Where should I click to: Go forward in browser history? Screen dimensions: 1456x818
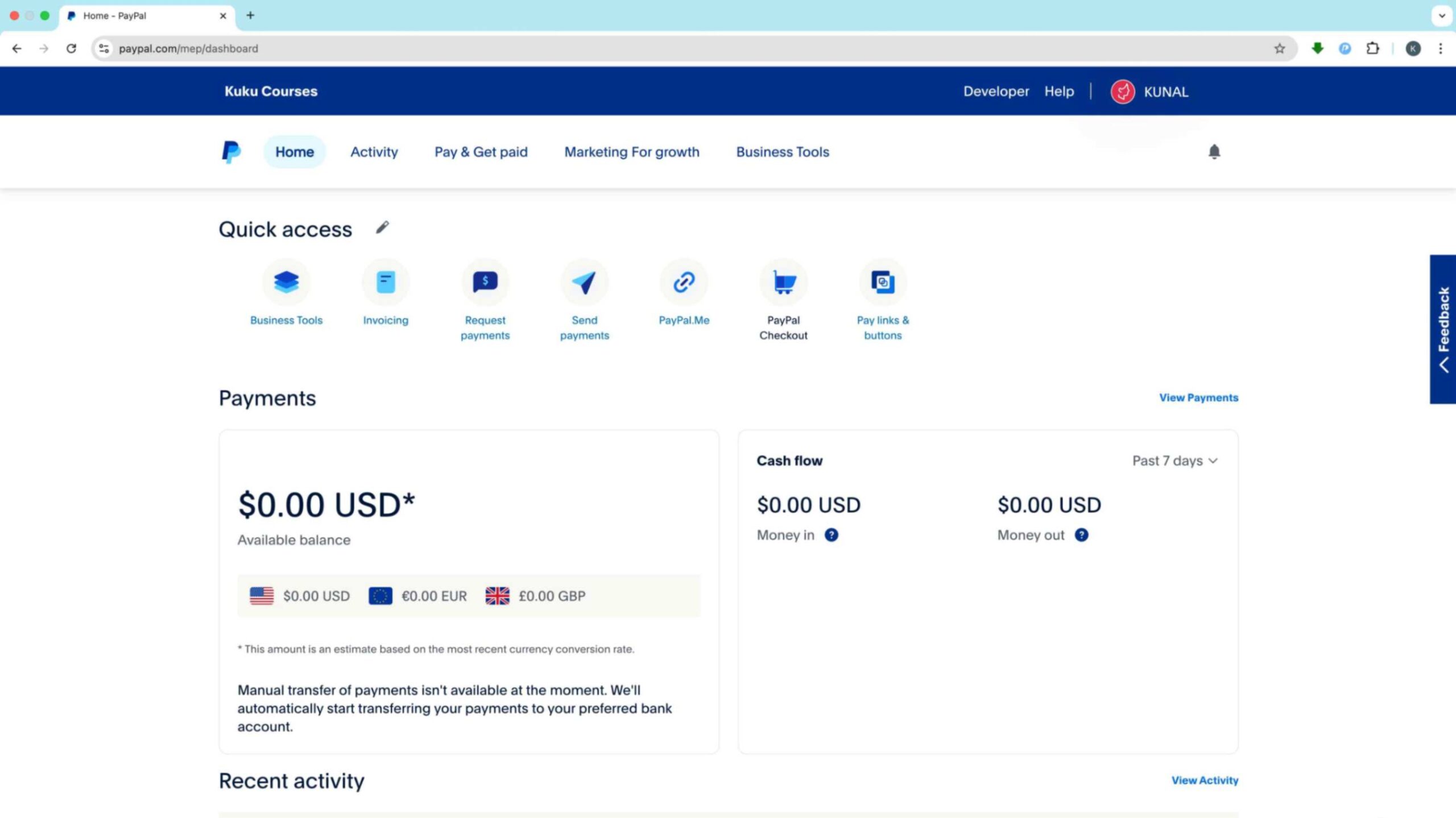pos(44,48)
